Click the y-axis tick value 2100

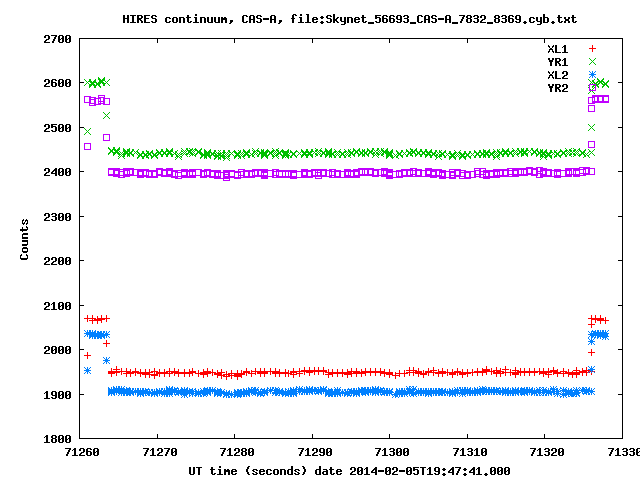[57, 306]
